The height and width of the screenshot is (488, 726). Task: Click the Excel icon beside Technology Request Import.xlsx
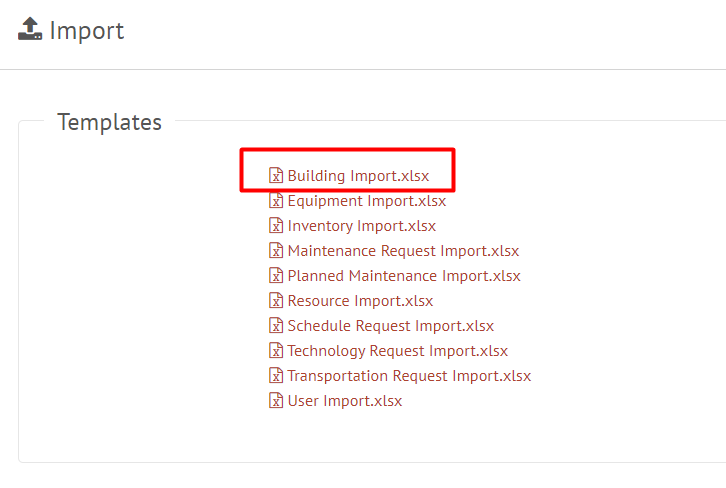point(276,350)
